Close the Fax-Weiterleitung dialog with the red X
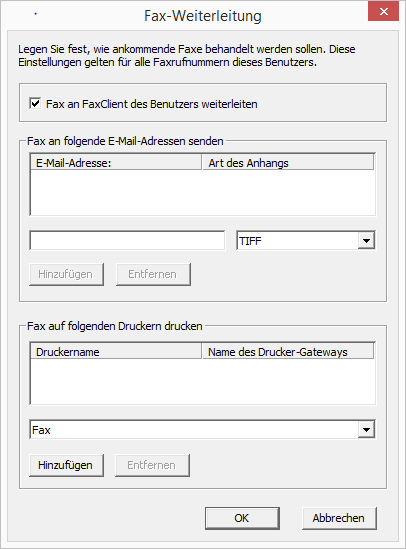The width and height of the screenshot is (406, 549). click(x=383, y=12)
